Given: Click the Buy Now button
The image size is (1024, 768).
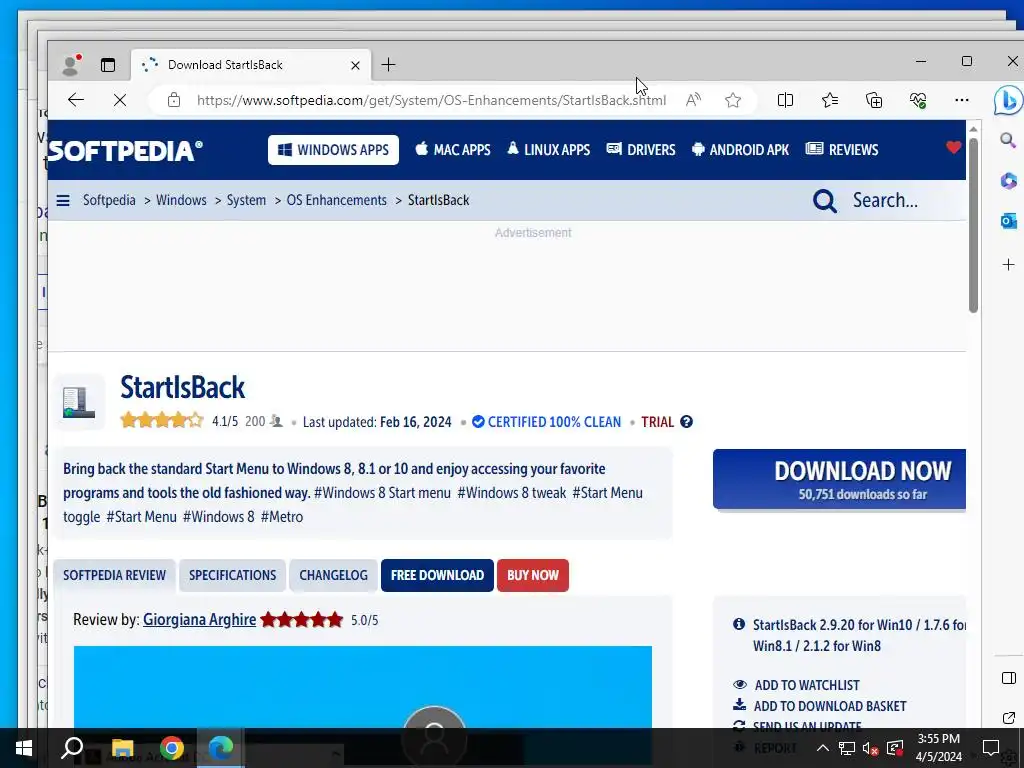Looking at the screenshot, I should coord(533,575).
